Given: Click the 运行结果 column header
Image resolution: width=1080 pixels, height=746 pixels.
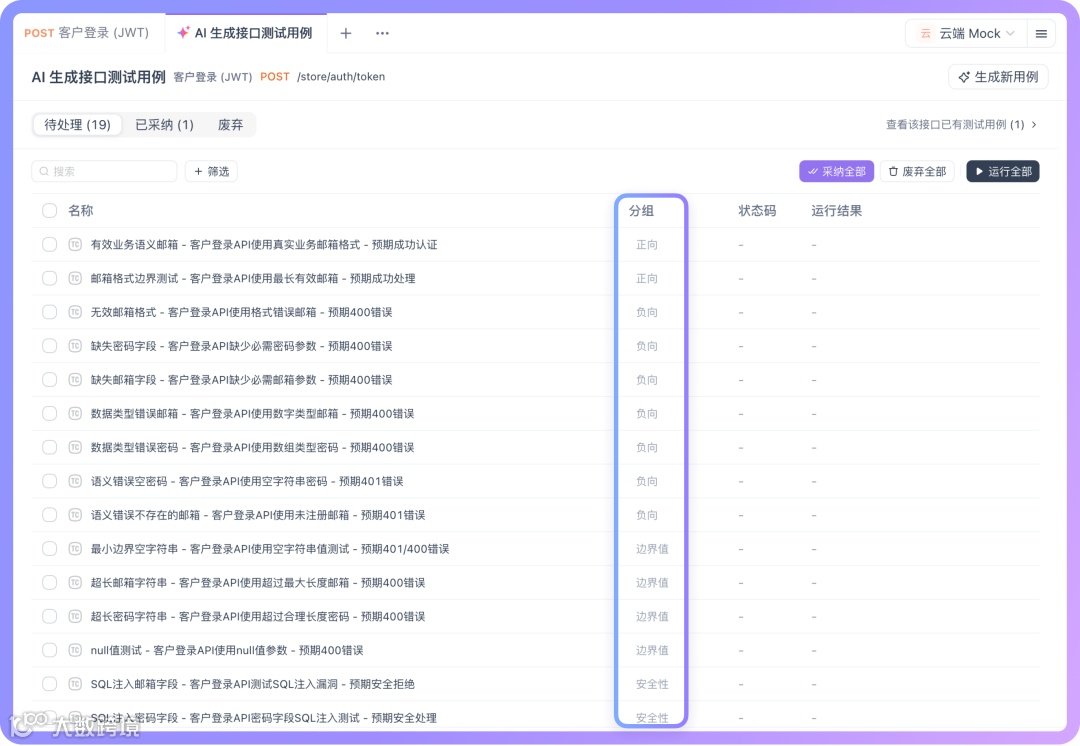Looking at the screenshot, I should coord(836,211).
